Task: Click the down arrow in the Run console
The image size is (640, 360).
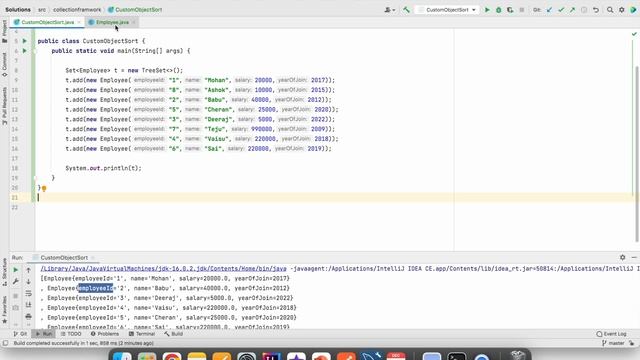Action: pos(29,282)
